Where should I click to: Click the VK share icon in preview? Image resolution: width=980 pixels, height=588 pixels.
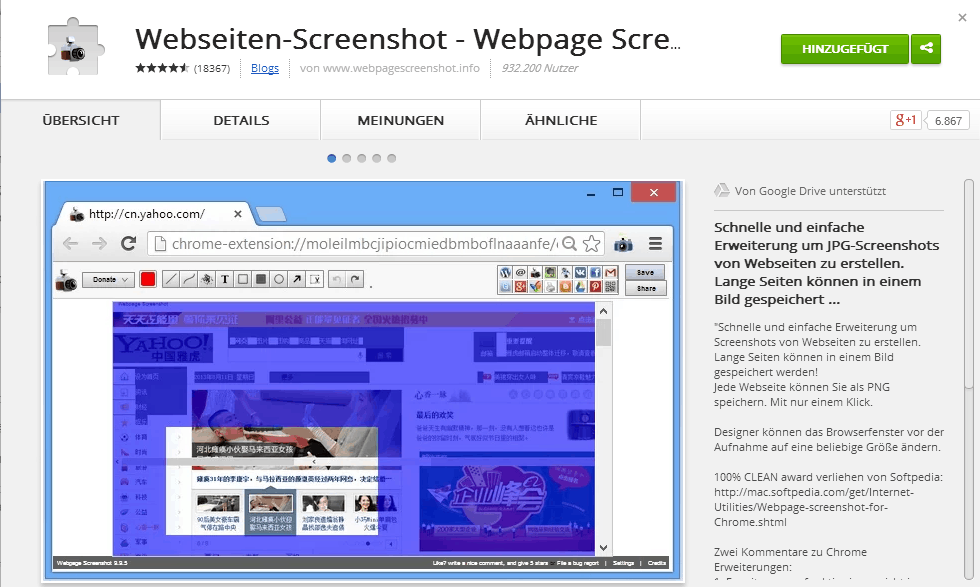580,272
